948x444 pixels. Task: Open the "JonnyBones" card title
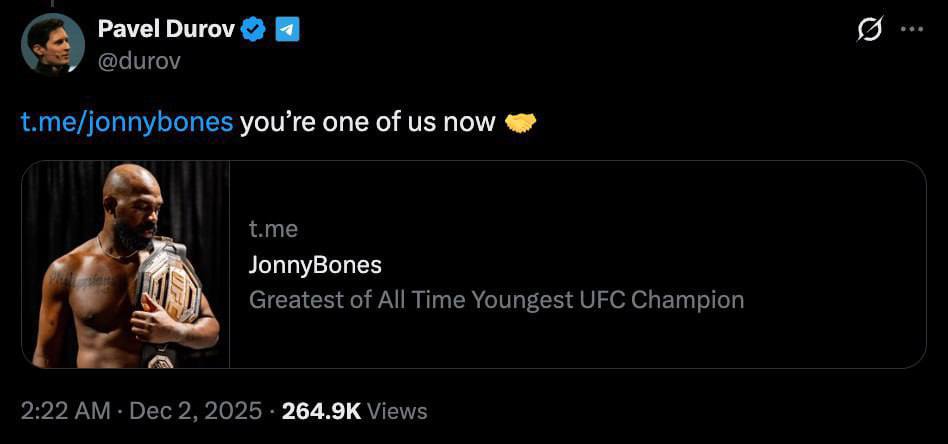pos(315,265)
